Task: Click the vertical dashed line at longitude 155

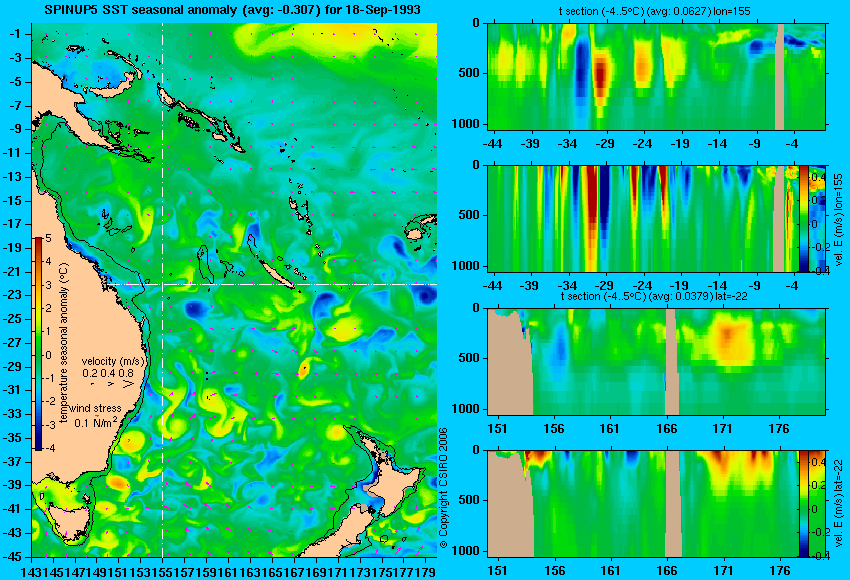Action: [162, 289]
